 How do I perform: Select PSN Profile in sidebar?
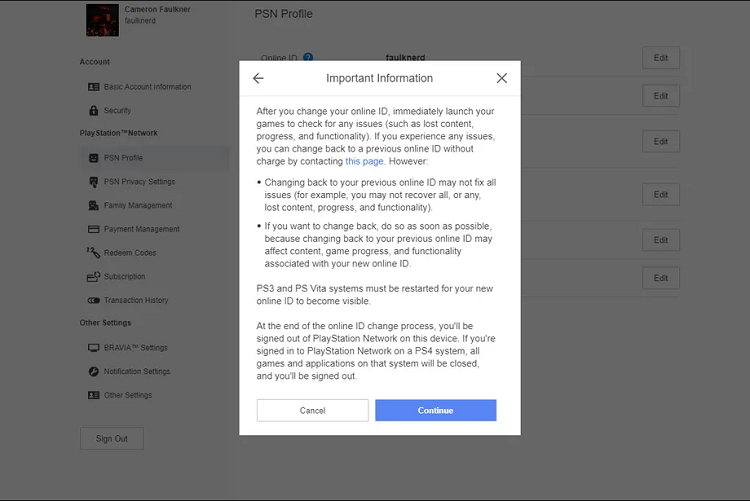coord(155,158)
